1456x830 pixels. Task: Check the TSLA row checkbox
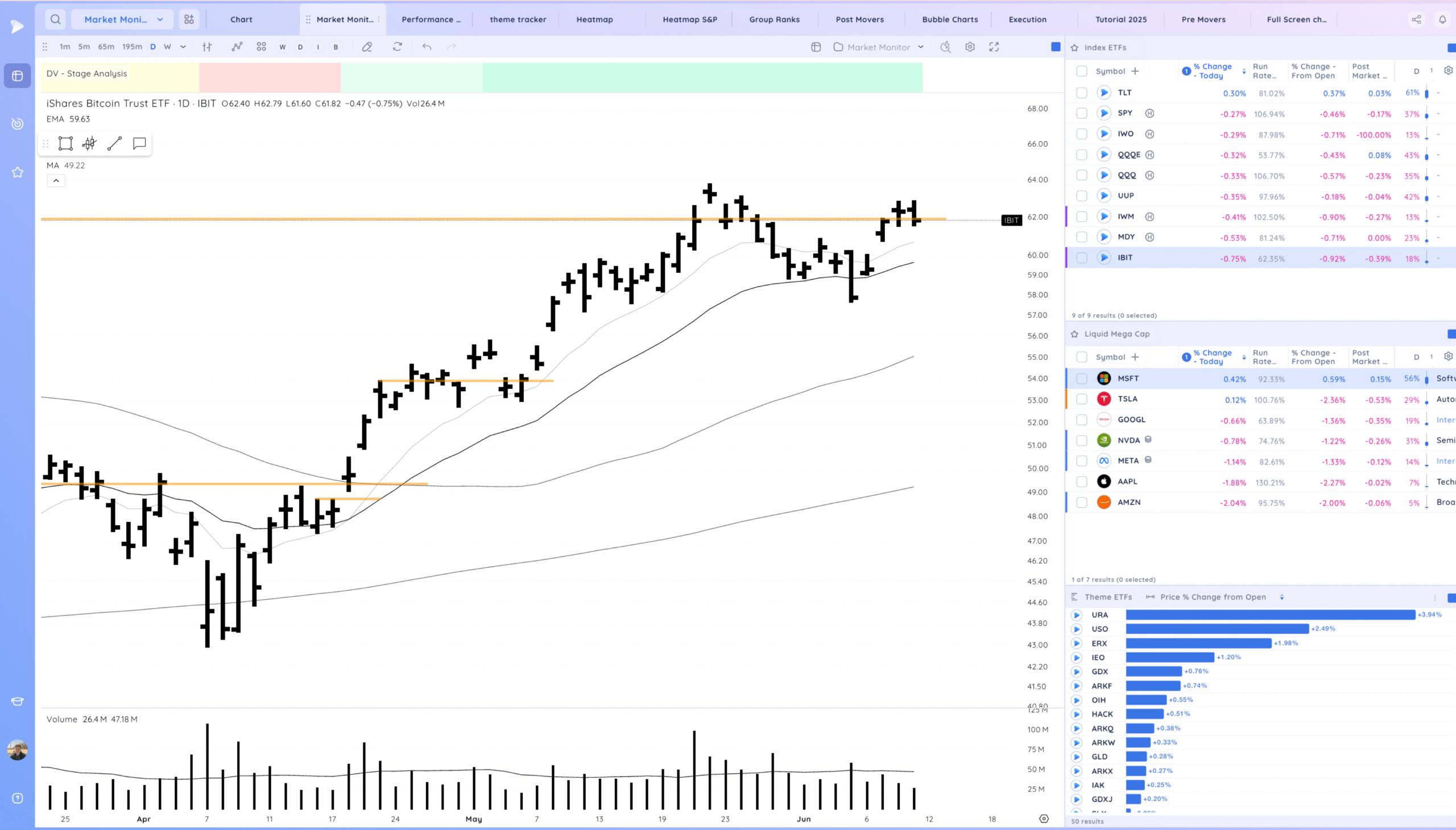(1081, 400)
